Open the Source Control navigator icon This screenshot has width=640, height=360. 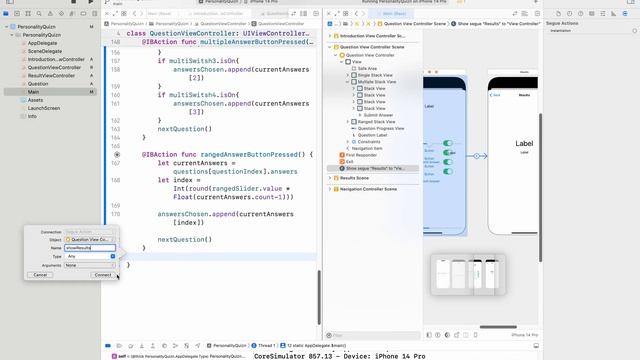[x=17, y=13]
